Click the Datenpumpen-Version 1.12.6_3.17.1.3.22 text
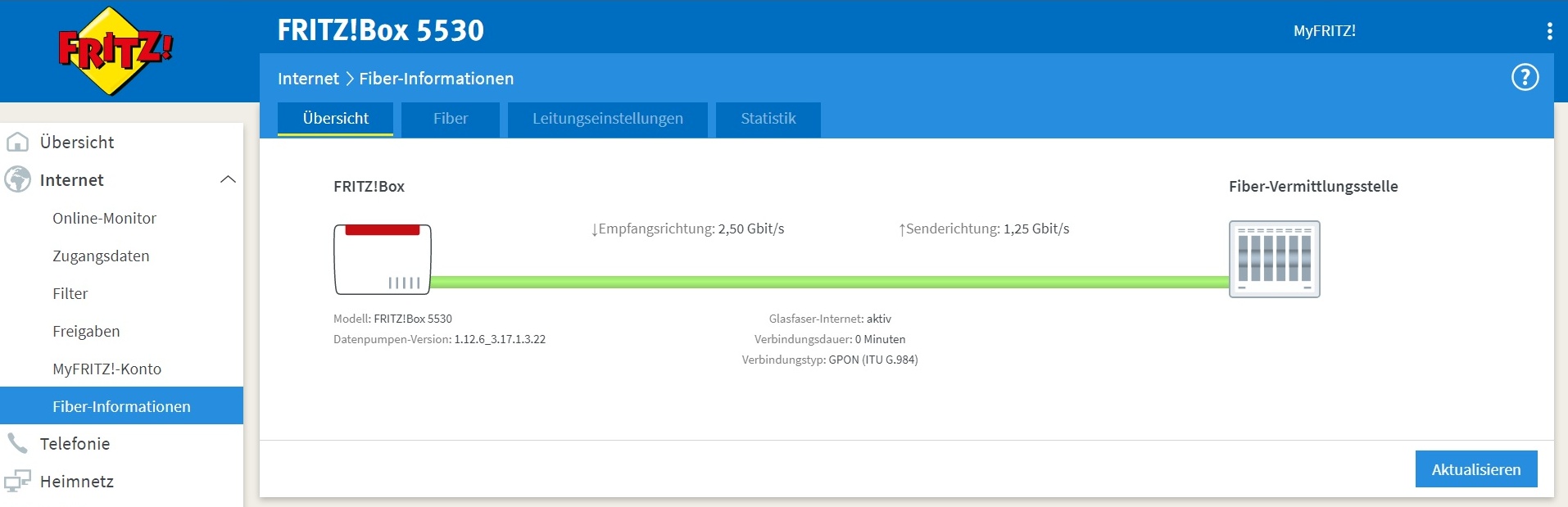Image resolution: width=1568 pixels, height=507 pixels. pyautogui.click(x=439, y=339)
